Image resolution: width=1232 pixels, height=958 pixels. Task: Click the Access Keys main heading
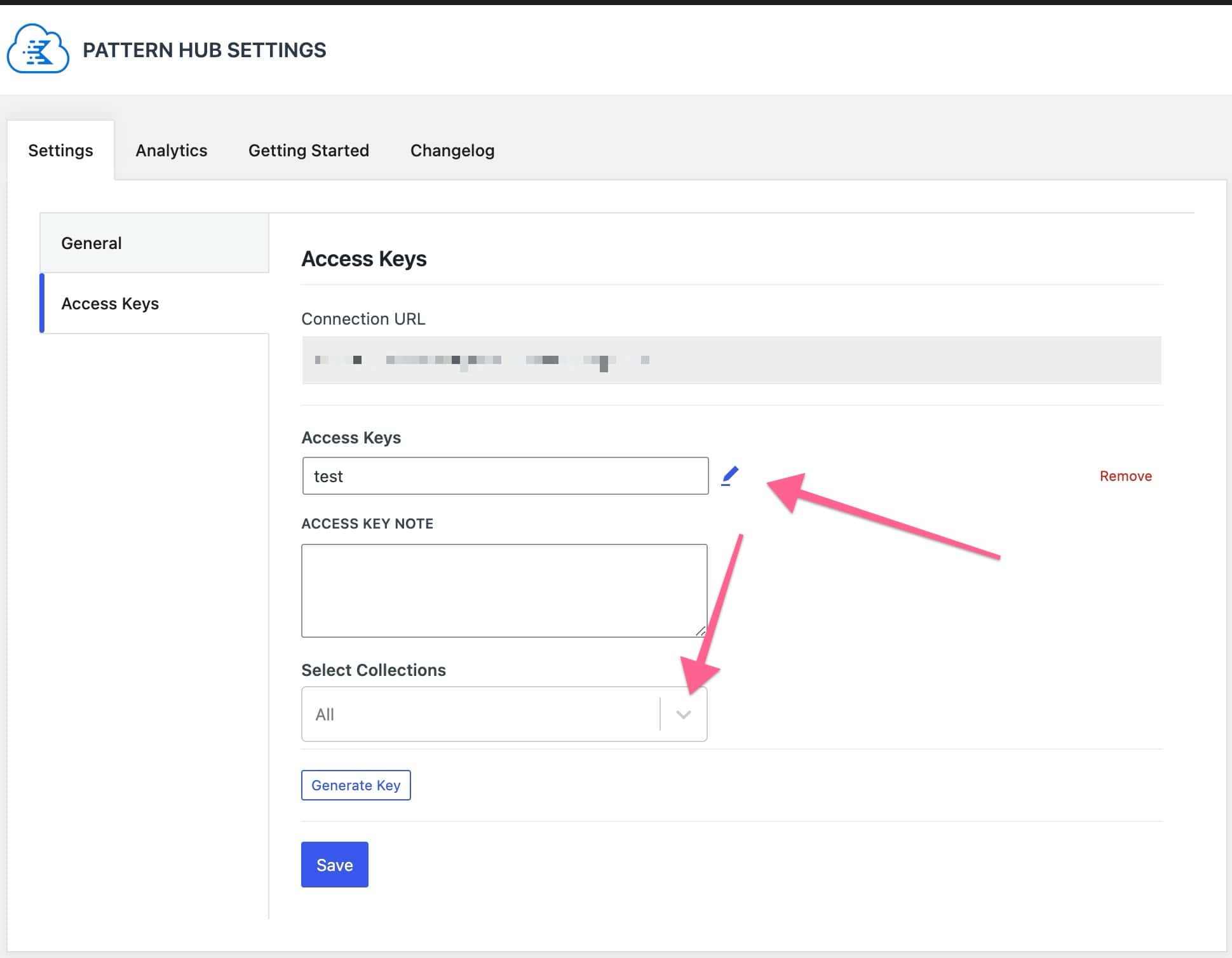pyautogui.click(x=364, y=259)
